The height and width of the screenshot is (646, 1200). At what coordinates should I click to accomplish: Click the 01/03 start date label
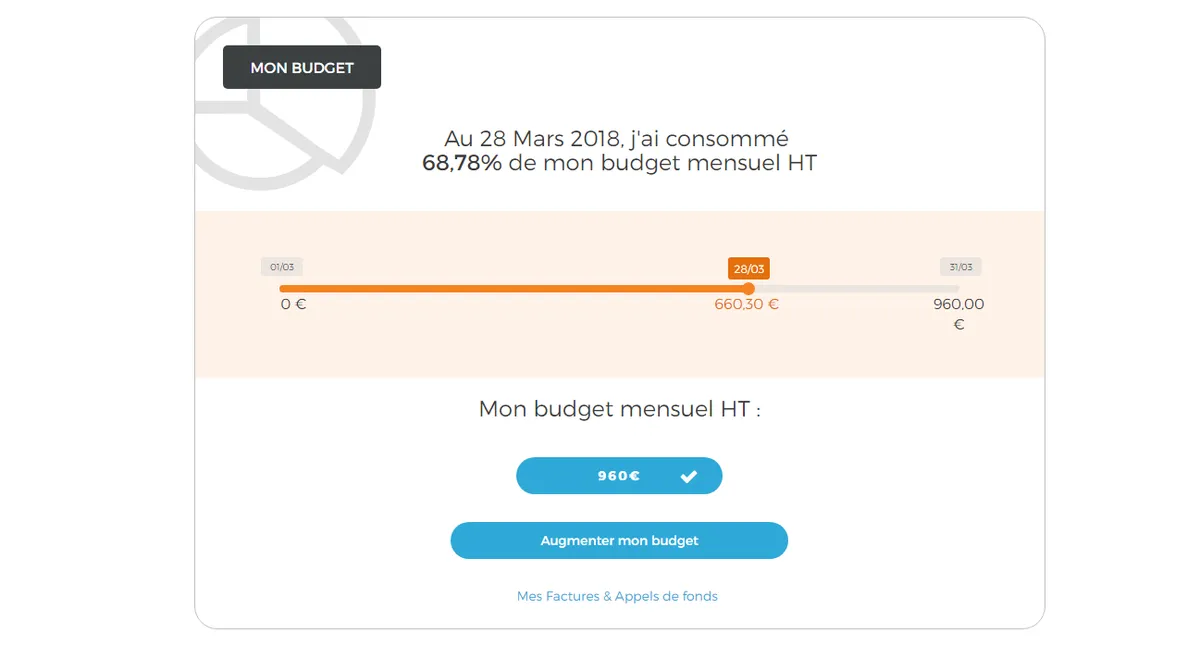click(x=282, y=267)
